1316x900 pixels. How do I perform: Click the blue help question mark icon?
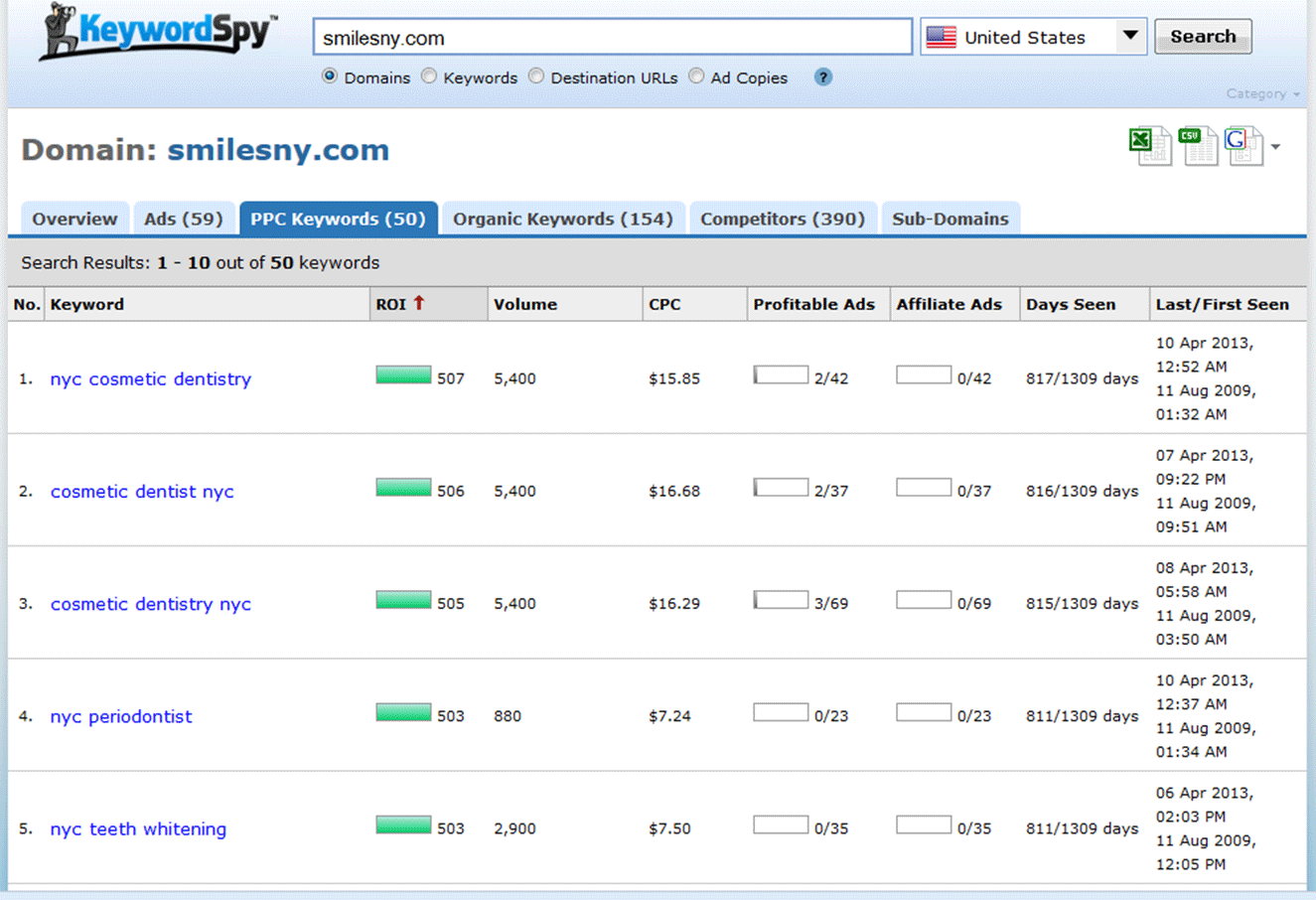coord(822,77)
